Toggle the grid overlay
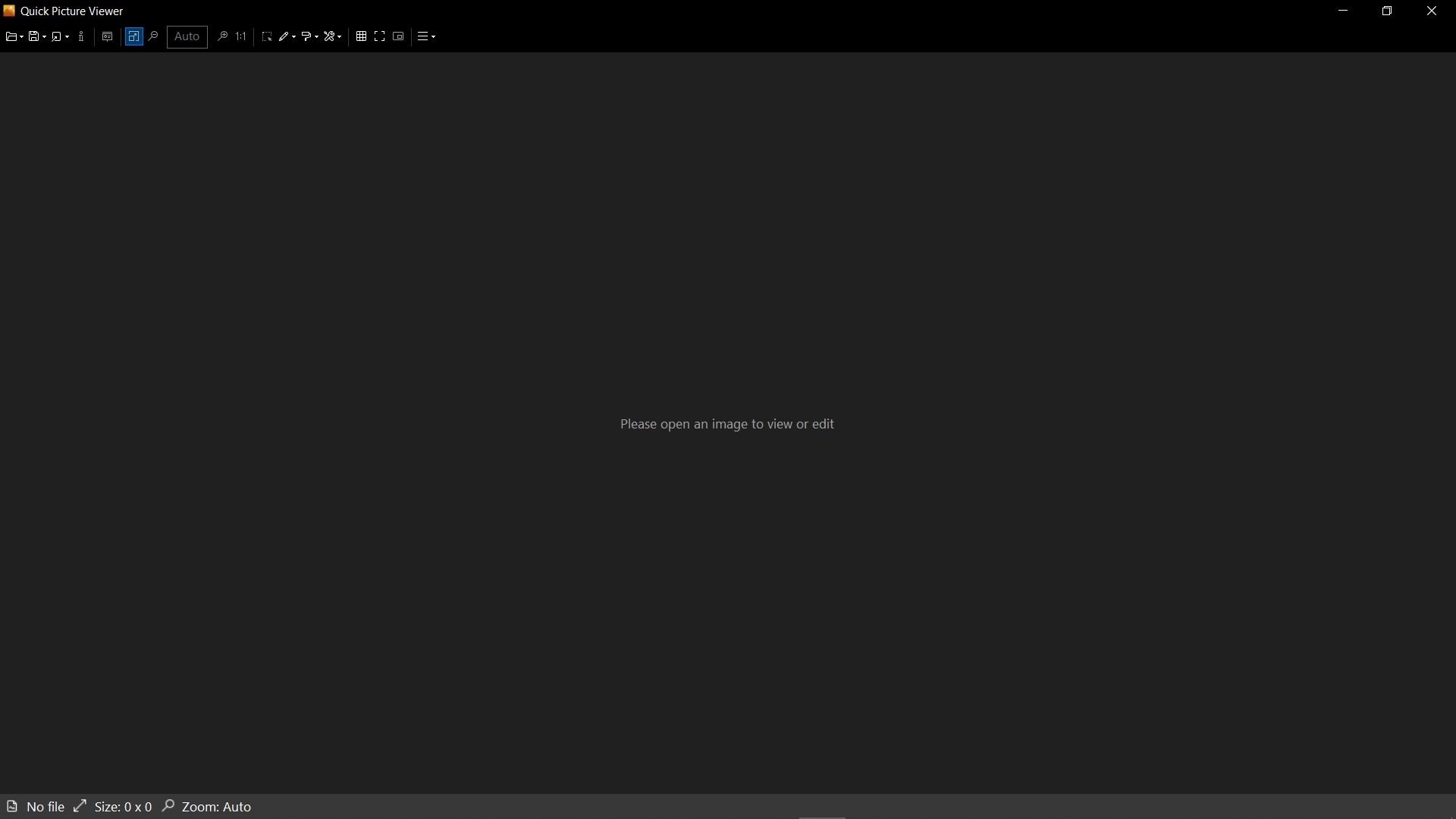Screen dimensions: 1456x819 click(x=362, y=36)
